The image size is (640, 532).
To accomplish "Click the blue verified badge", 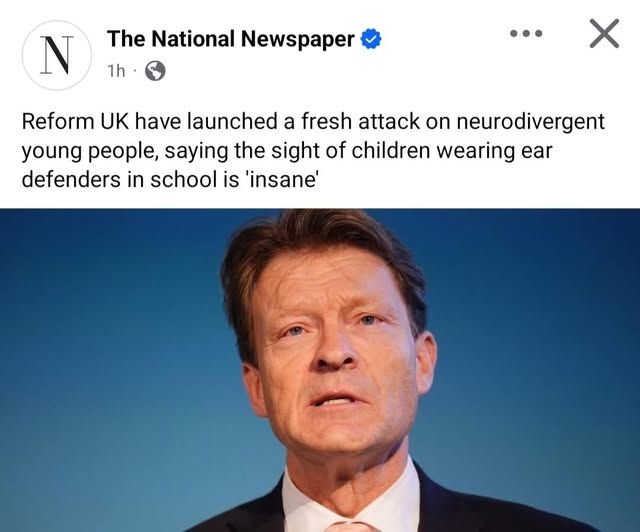I will click(x=371, y=39).
